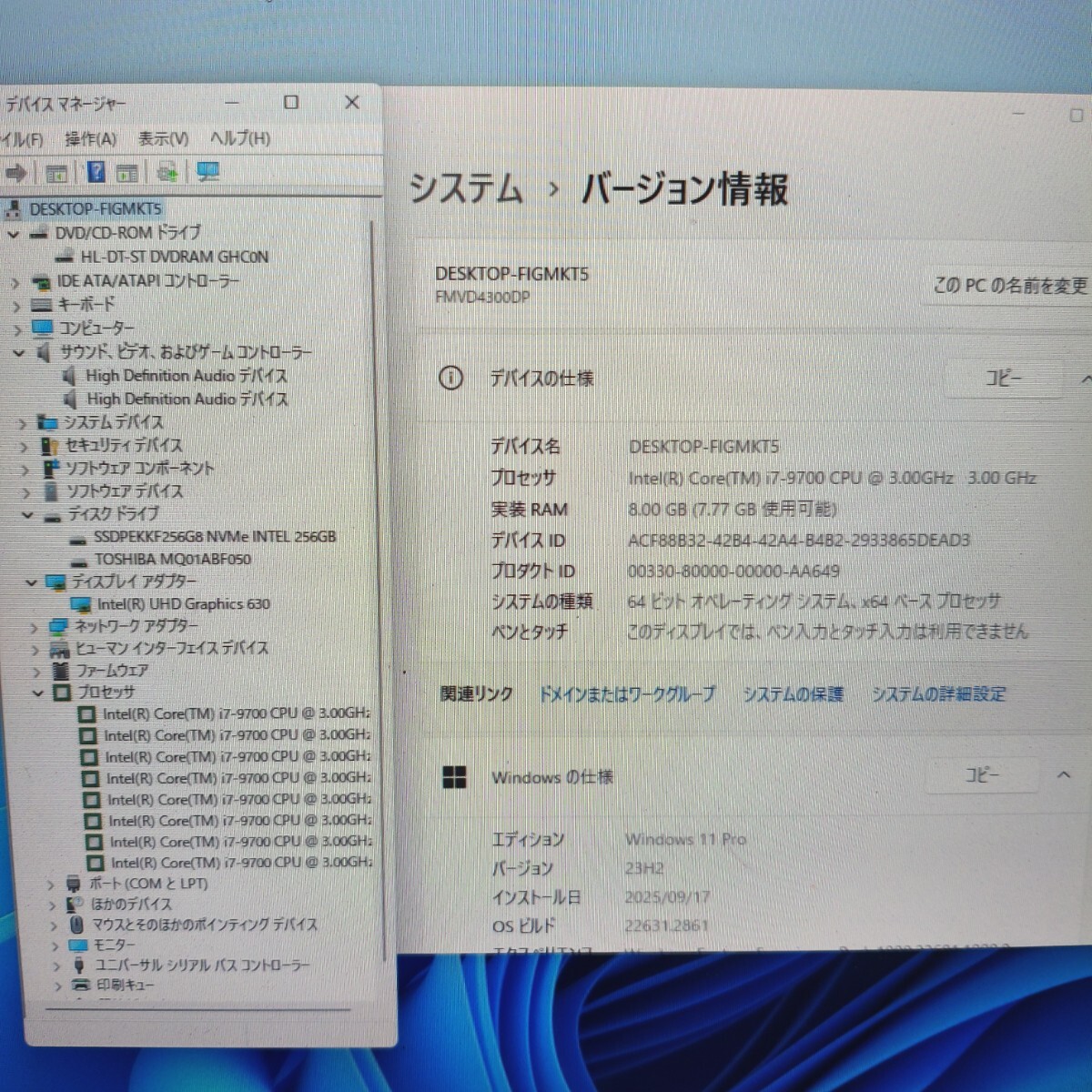Expand the ヒューマン インターフェイス デバイス node
Image resolution: width=1092 pixels, height=1092 pixels.
coord(35,650)
